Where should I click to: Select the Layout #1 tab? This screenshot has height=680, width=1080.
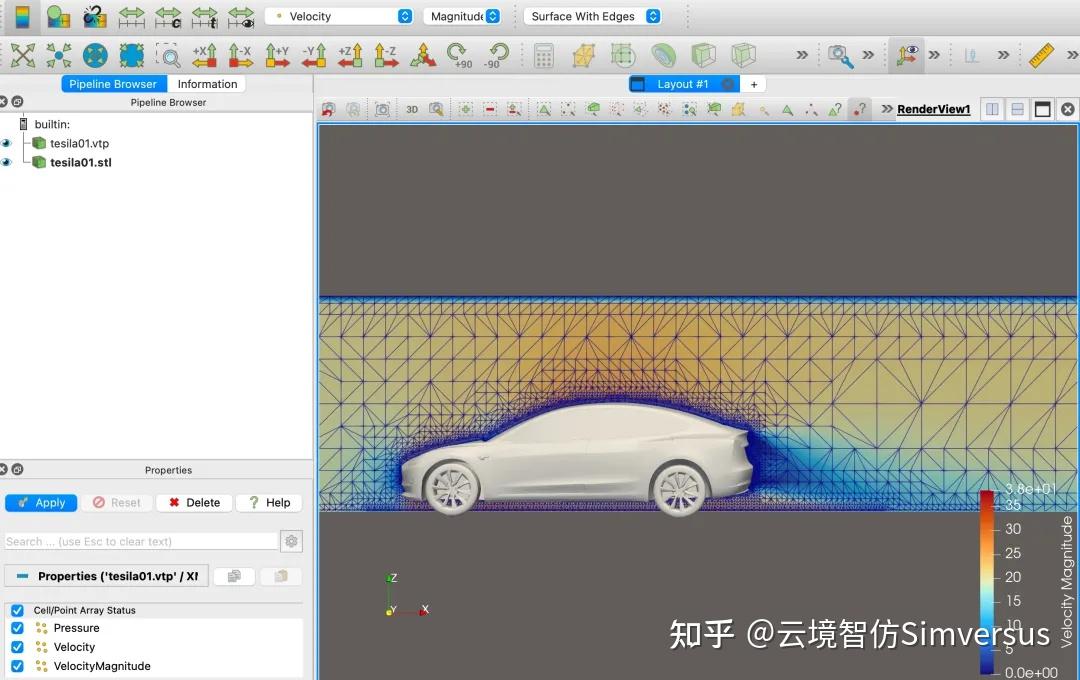[683, 84]
